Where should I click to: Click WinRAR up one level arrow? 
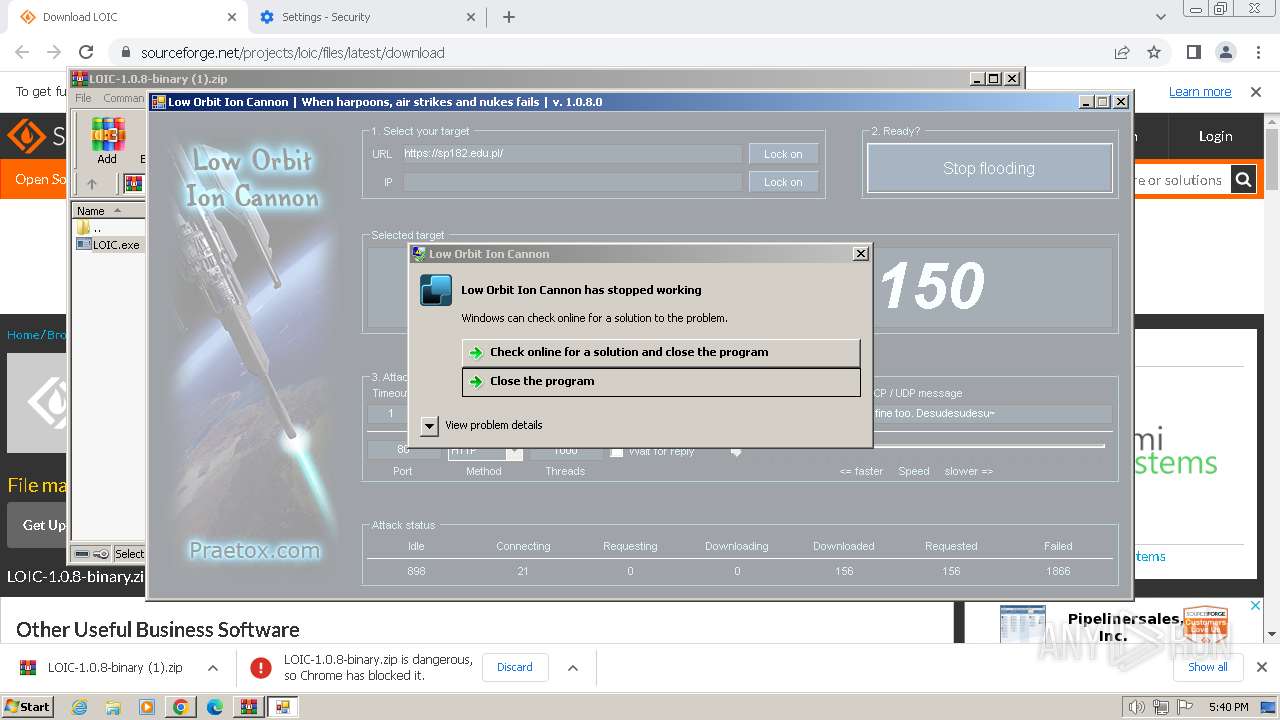click(x=92, y=184)
